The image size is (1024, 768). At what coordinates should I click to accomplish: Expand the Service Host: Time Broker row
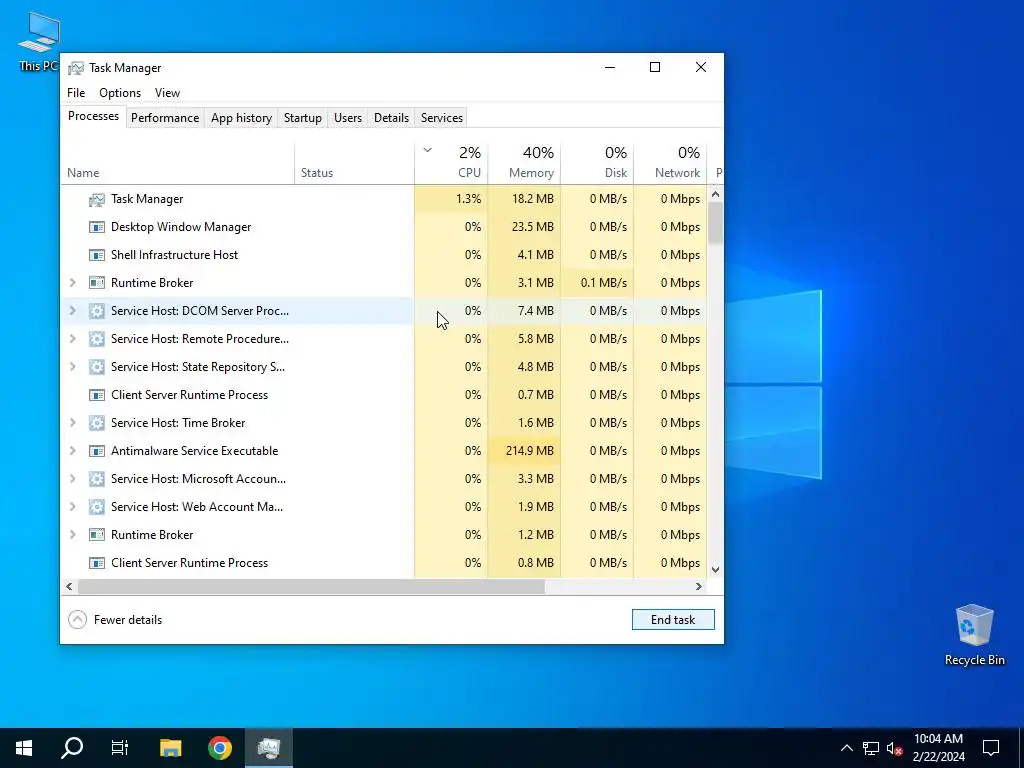tap(72, 423)
